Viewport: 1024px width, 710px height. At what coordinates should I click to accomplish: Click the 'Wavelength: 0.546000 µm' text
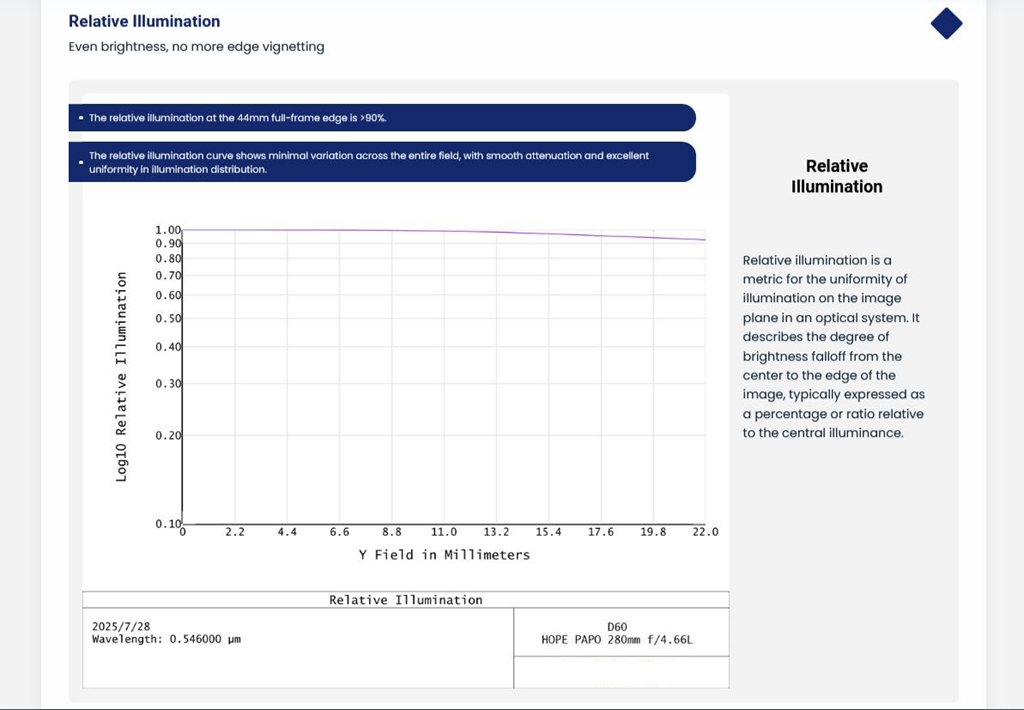(166, 638)
